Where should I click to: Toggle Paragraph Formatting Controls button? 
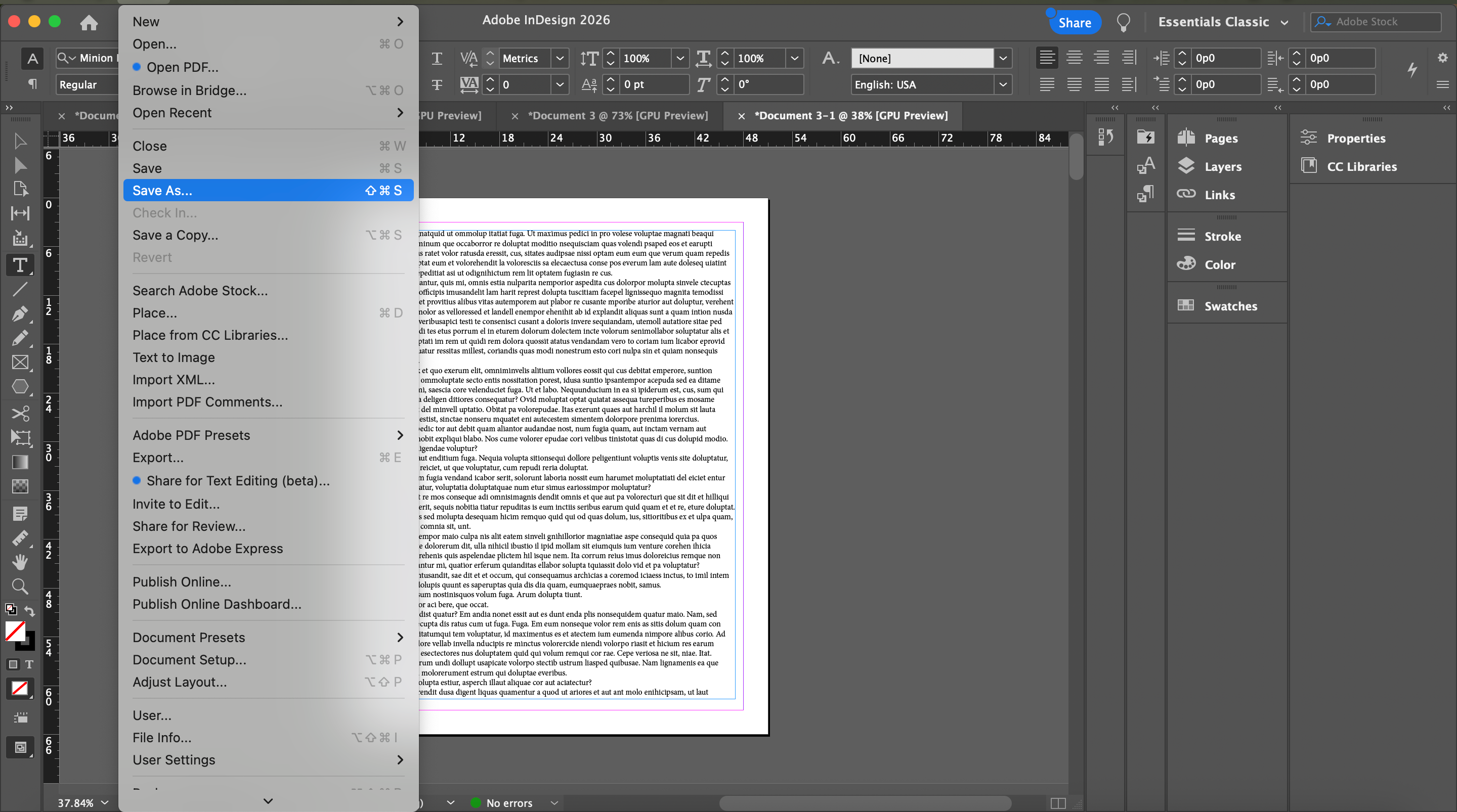32,84
